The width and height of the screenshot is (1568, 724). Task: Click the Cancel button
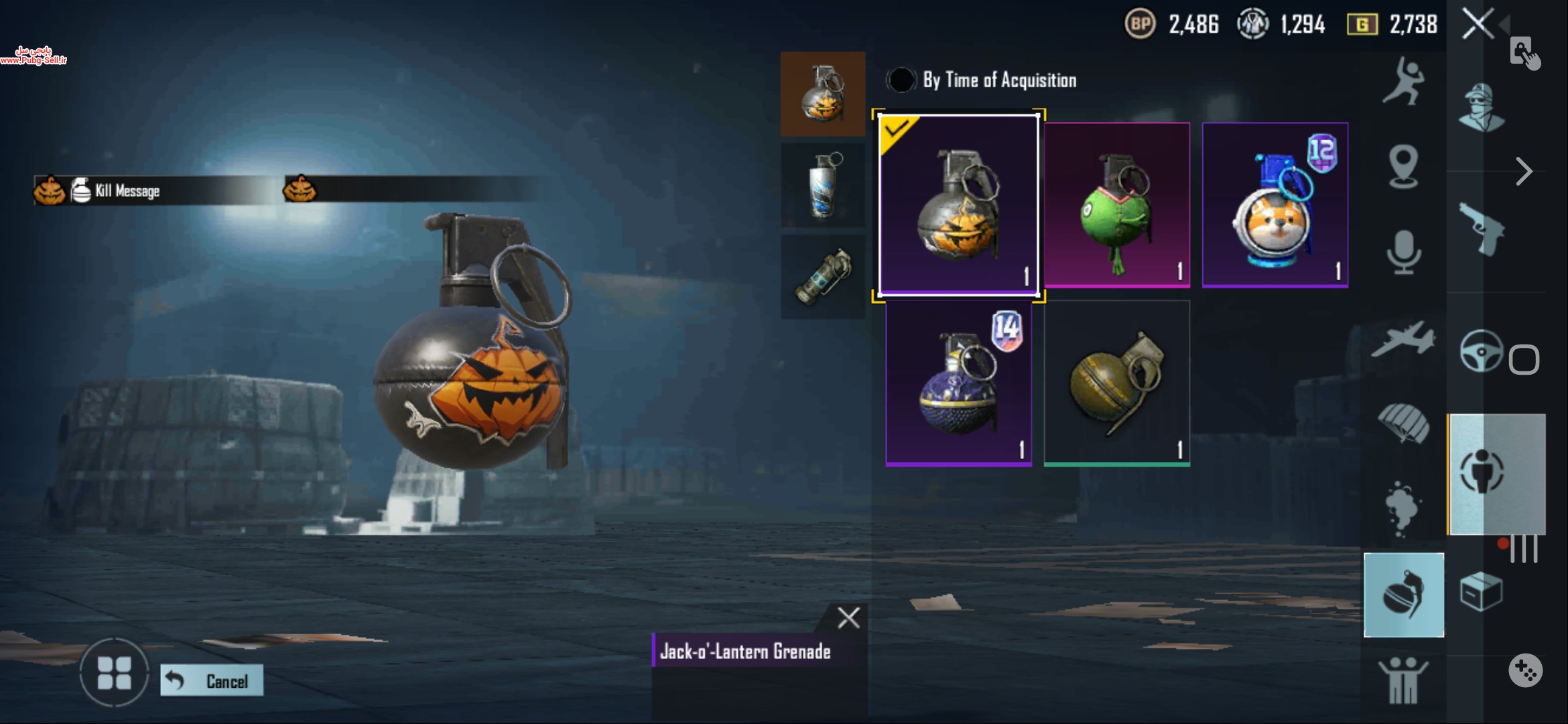click(x=212, y=680)
